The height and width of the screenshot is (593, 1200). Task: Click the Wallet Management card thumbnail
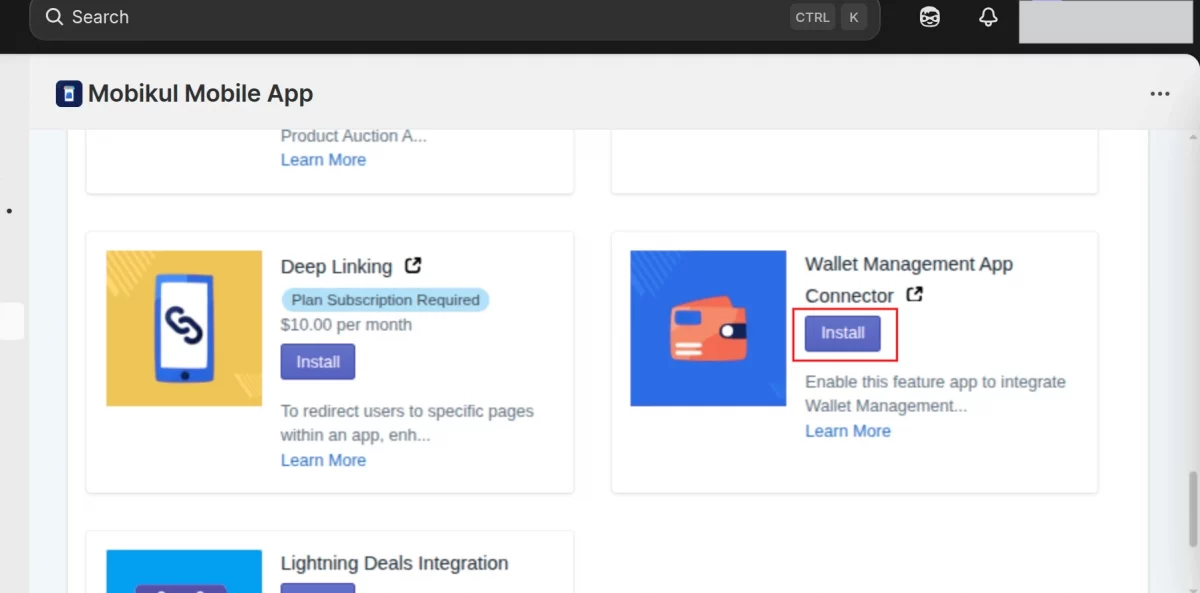708,328
